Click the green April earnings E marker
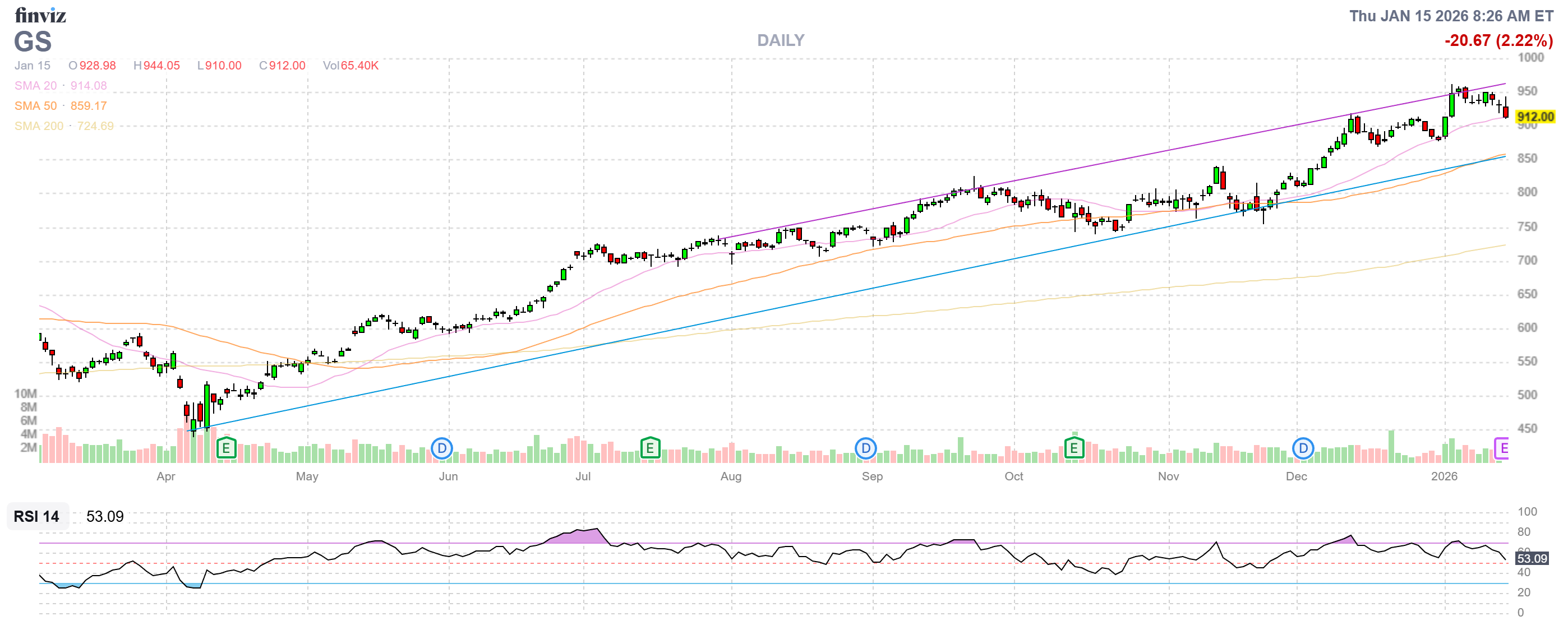This screenshot has height=630, width=1568. [x=226, y=449]
